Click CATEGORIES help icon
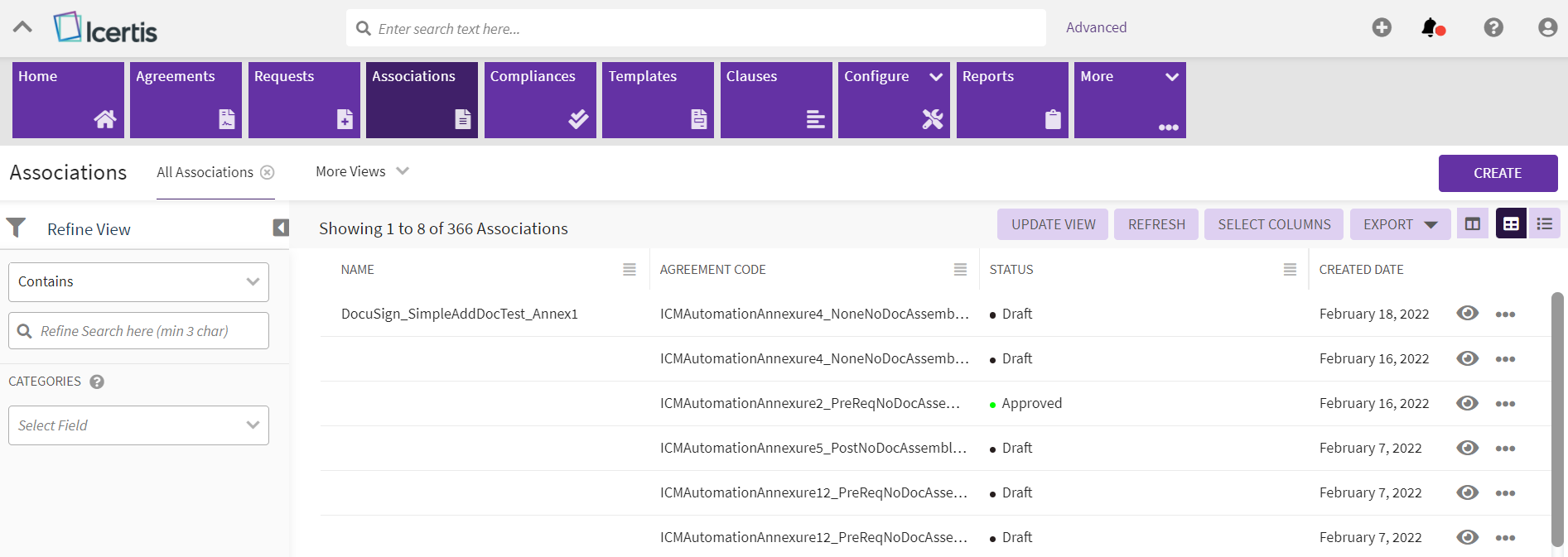The height and width of the screenshot is (557, 1568). [x=97, y=382]
